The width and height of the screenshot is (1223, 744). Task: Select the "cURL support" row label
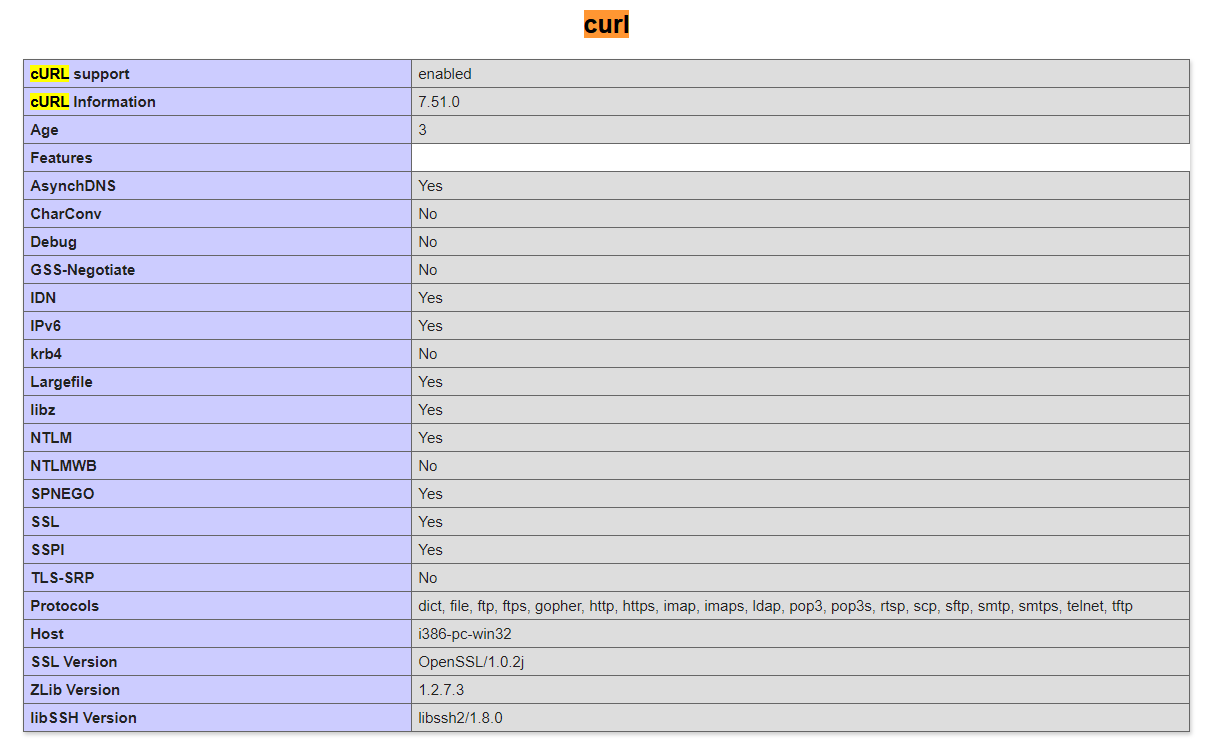(x=80, y=74)
